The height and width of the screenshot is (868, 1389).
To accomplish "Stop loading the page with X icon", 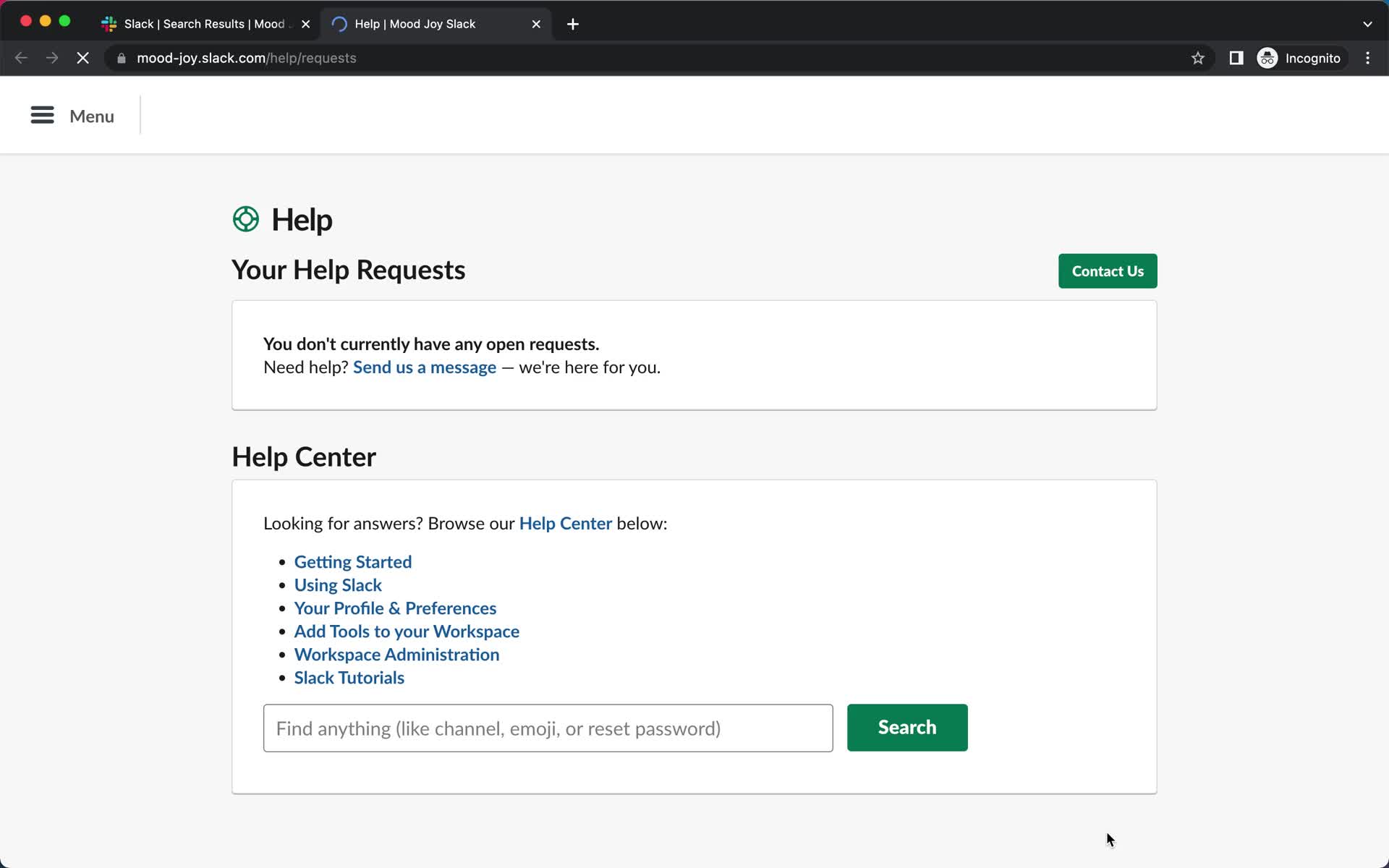I will click(83, 58).
